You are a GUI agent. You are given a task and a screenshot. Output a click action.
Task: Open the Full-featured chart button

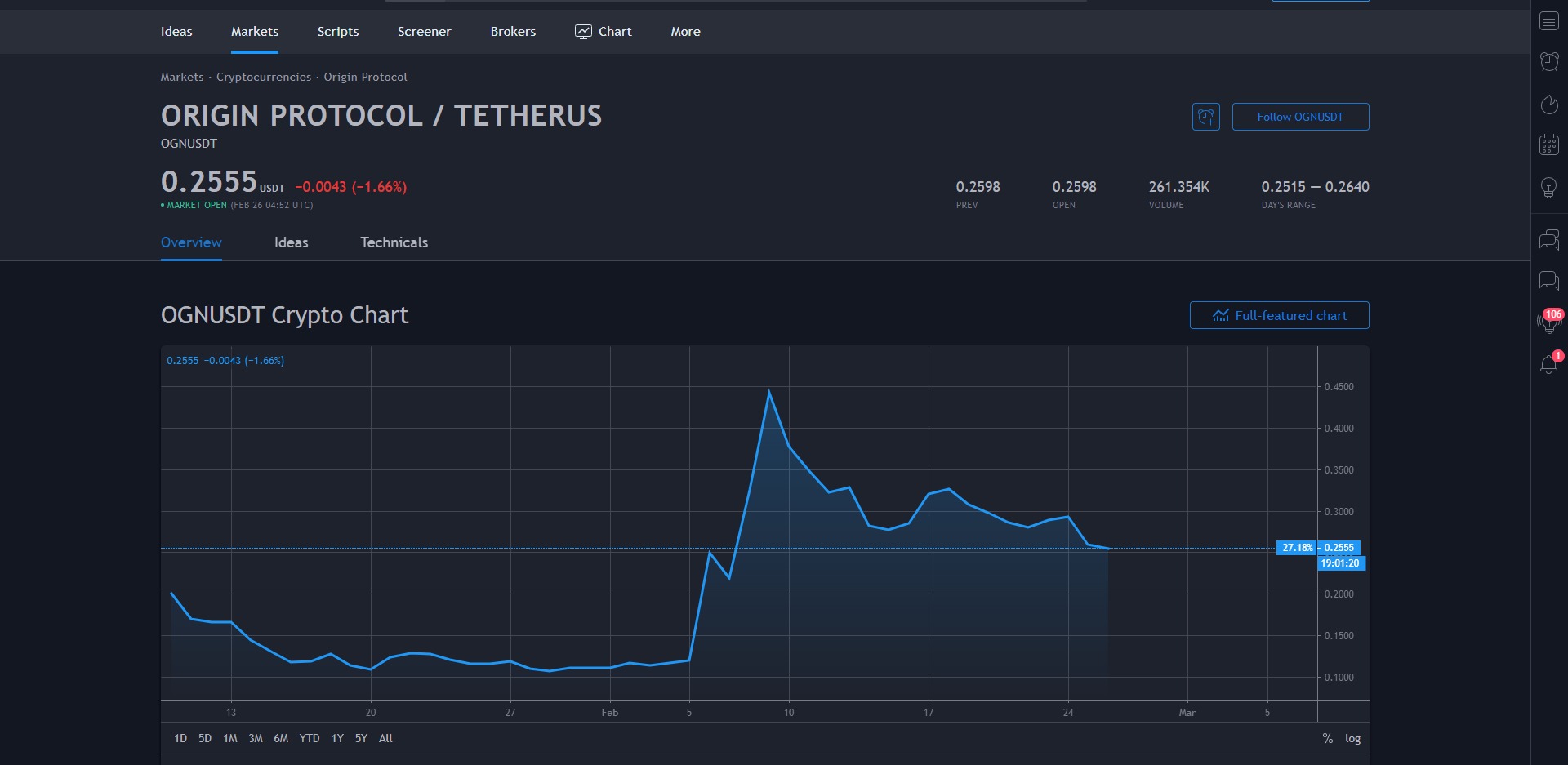point(1279,315)
